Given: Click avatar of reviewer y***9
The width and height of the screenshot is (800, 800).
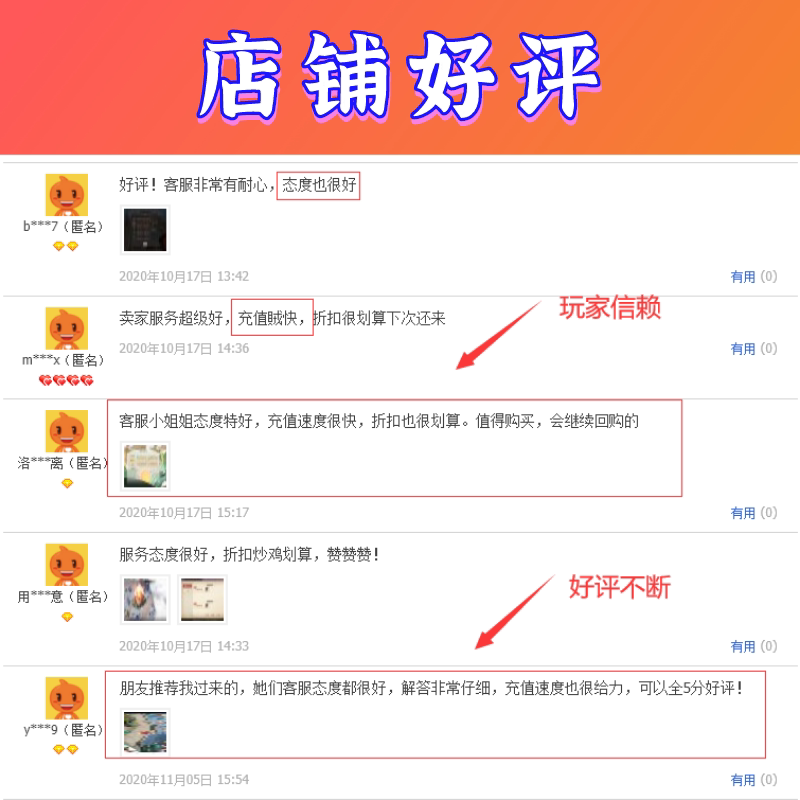Looking at the screenshot, I should [66, 698].
